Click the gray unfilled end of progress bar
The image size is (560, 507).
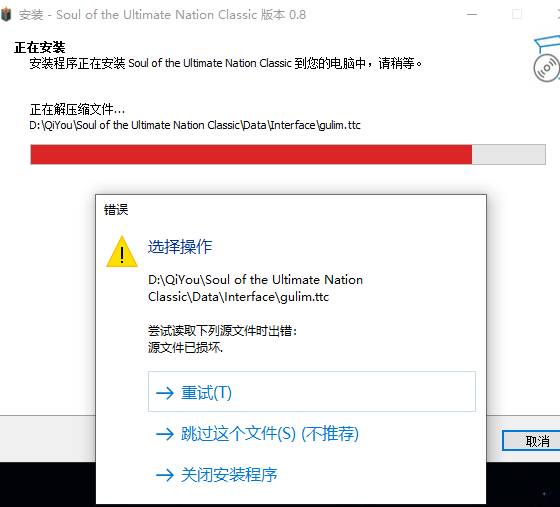(509, 155)
